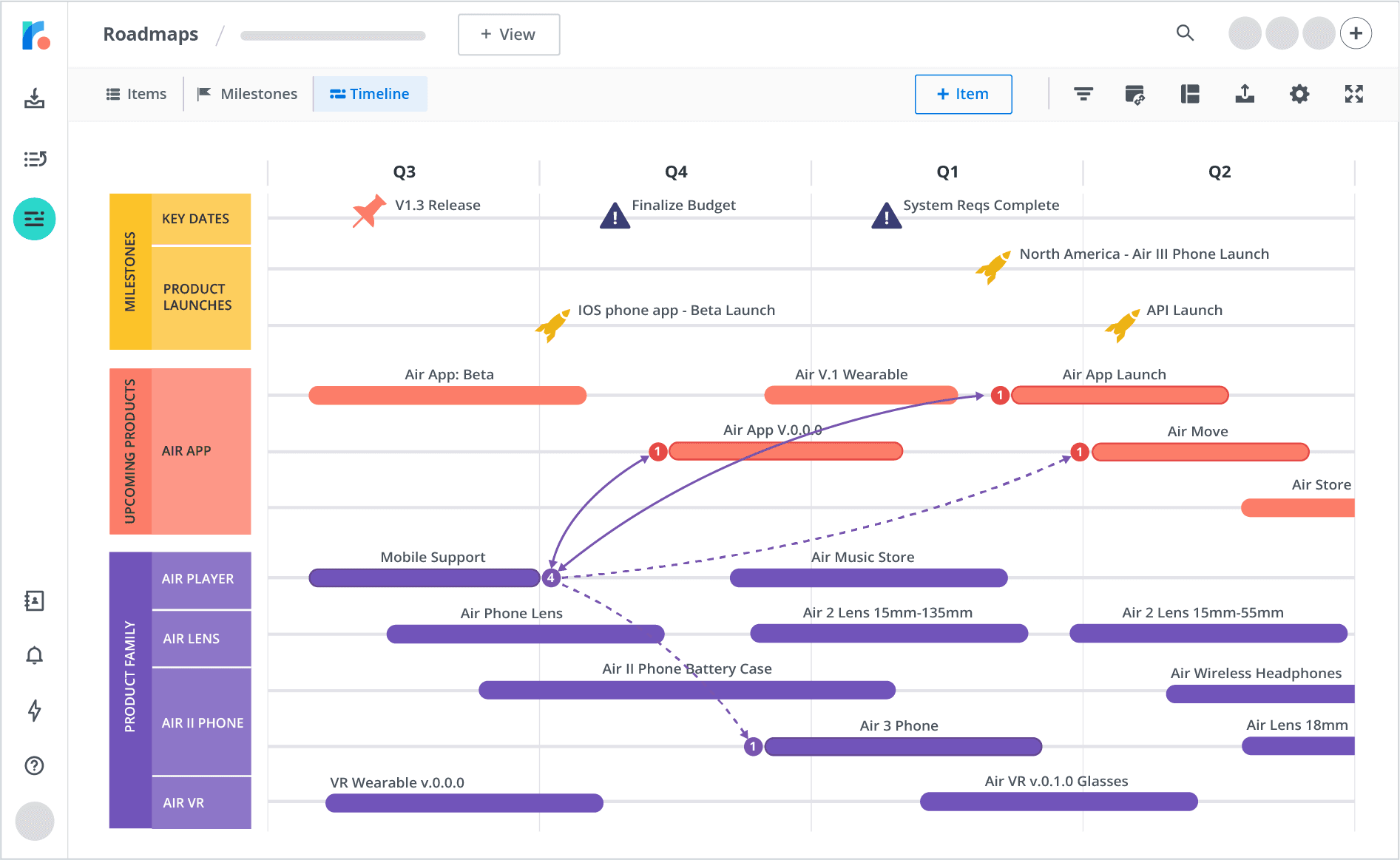Viewport: 1400px width, 860px height.
Task: Open search with the magnifier icon
Action: 1185,33
